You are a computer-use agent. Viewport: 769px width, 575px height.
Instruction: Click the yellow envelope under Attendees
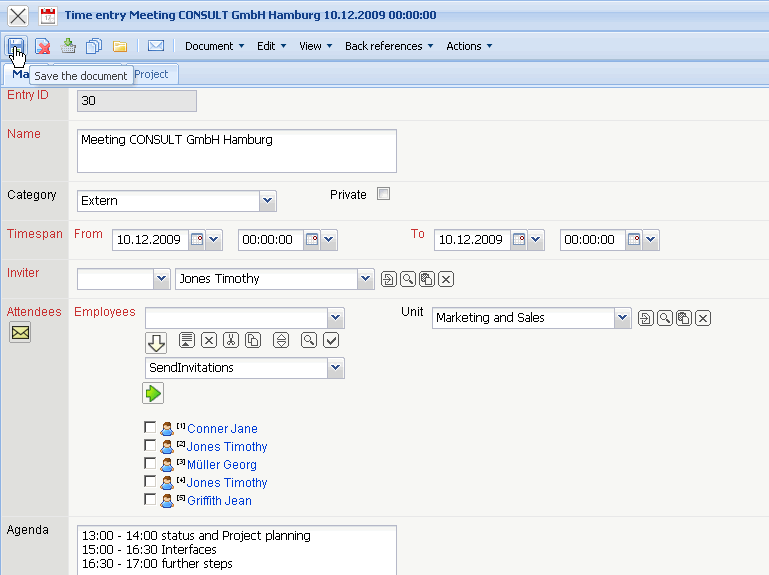click(x=20, y=333)
